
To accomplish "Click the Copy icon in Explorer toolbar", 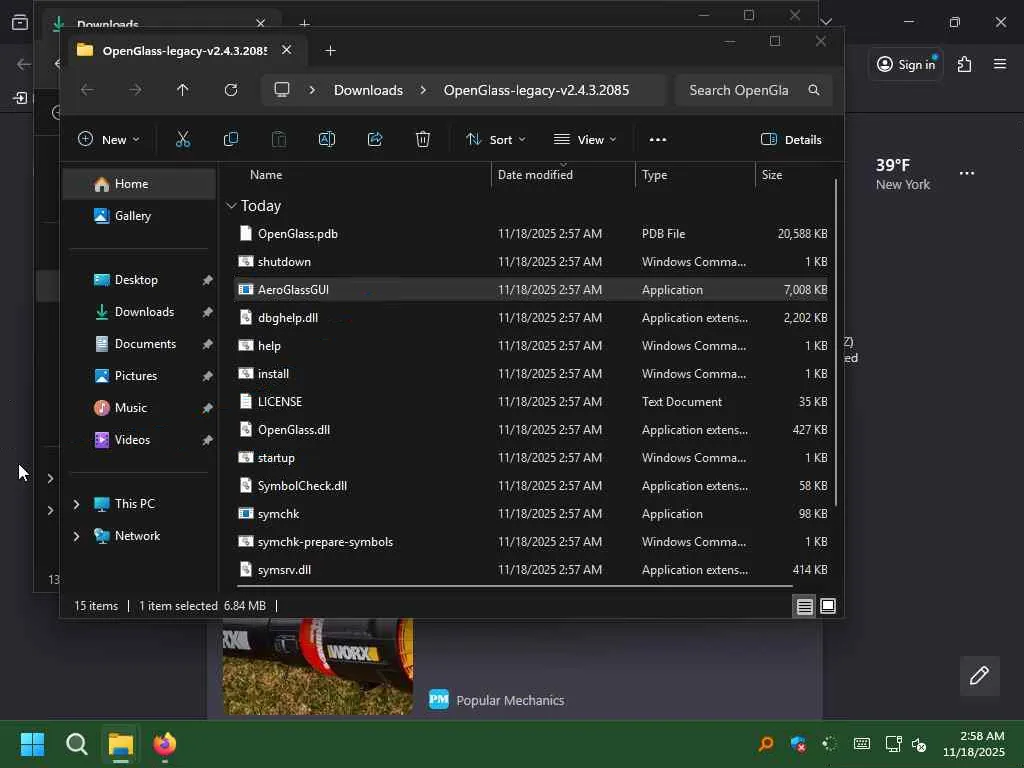I will click(231, 139).
